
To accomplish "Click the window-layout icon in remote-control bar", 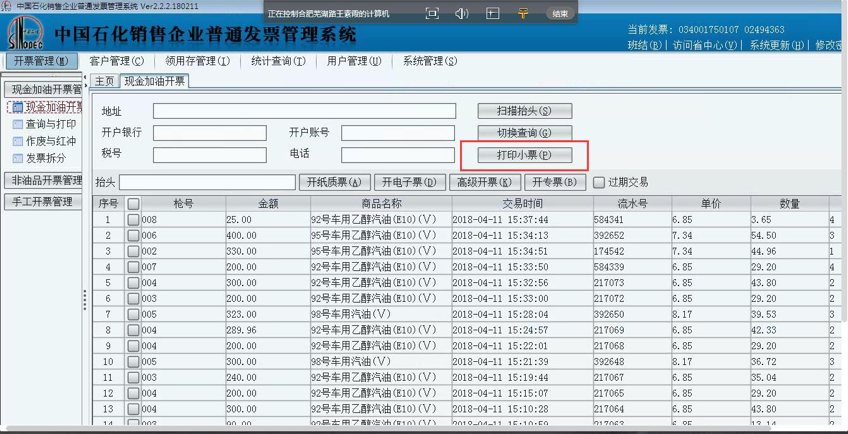I will (492, 14).
